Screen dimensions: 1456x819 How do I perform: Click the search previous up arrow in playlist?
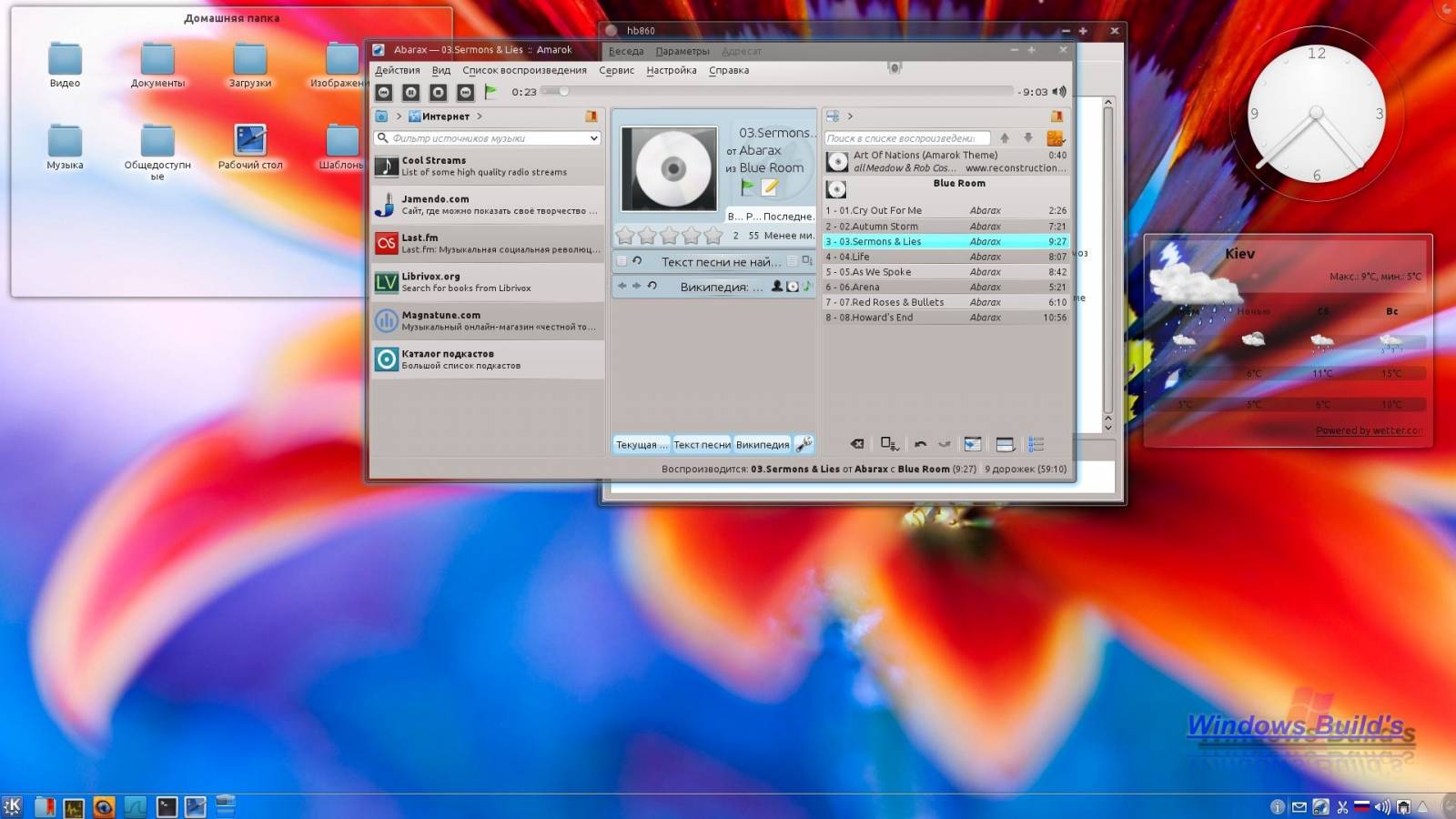coord(1005,138)
